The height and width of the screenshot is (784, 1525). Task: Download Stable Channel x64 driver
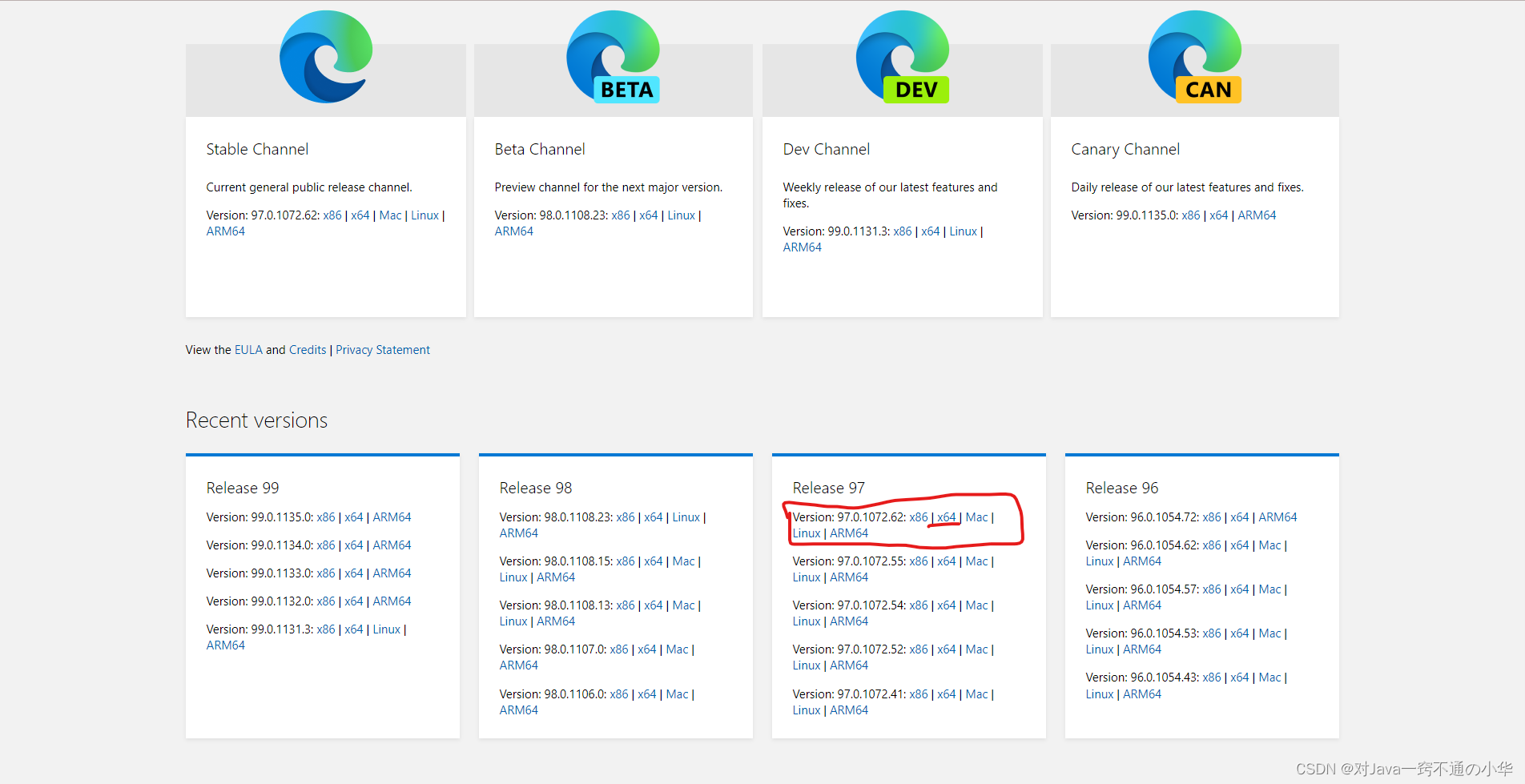360,215
